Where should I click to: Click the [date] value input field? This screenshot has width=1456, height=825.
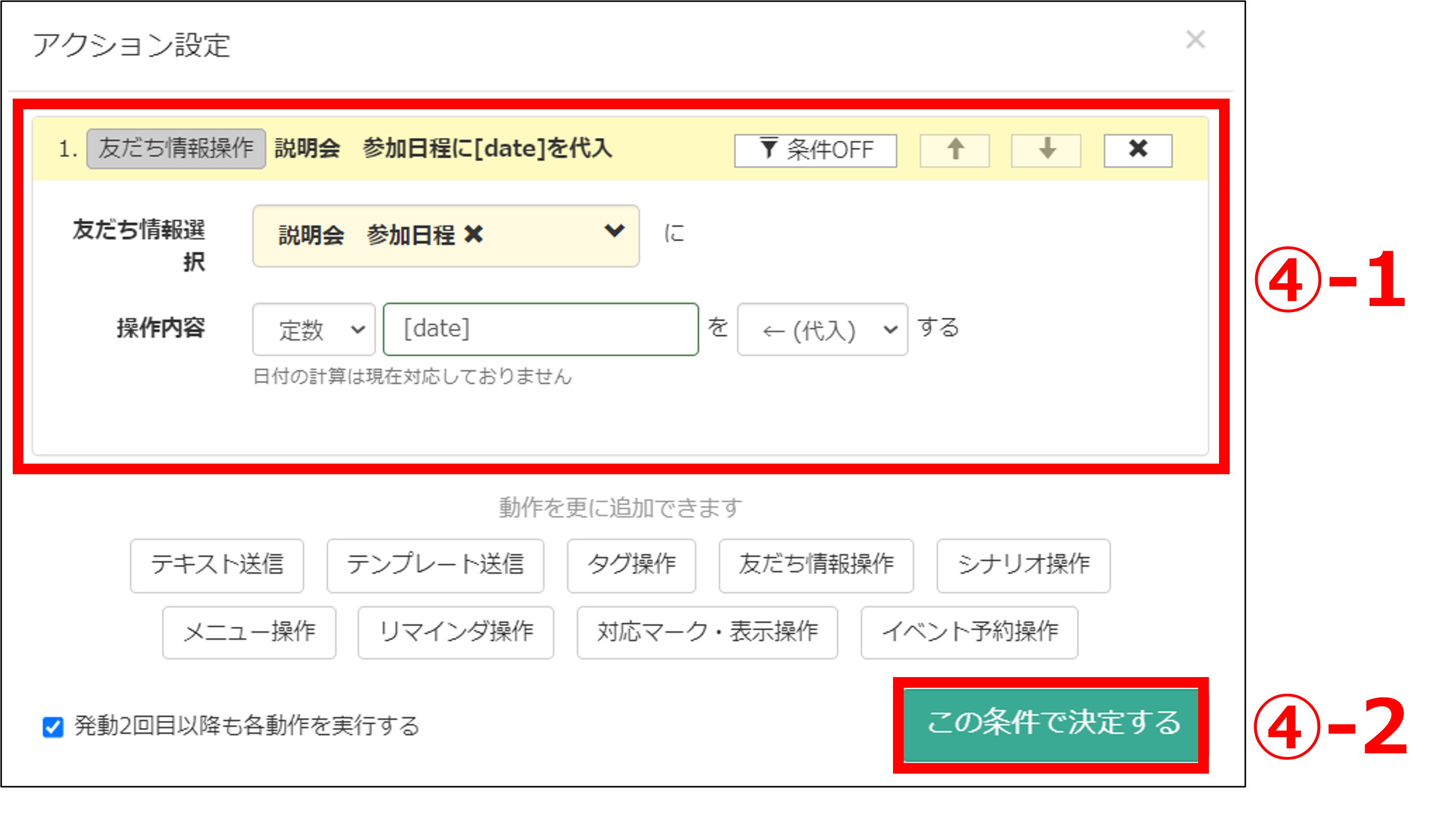pos(541,329)
